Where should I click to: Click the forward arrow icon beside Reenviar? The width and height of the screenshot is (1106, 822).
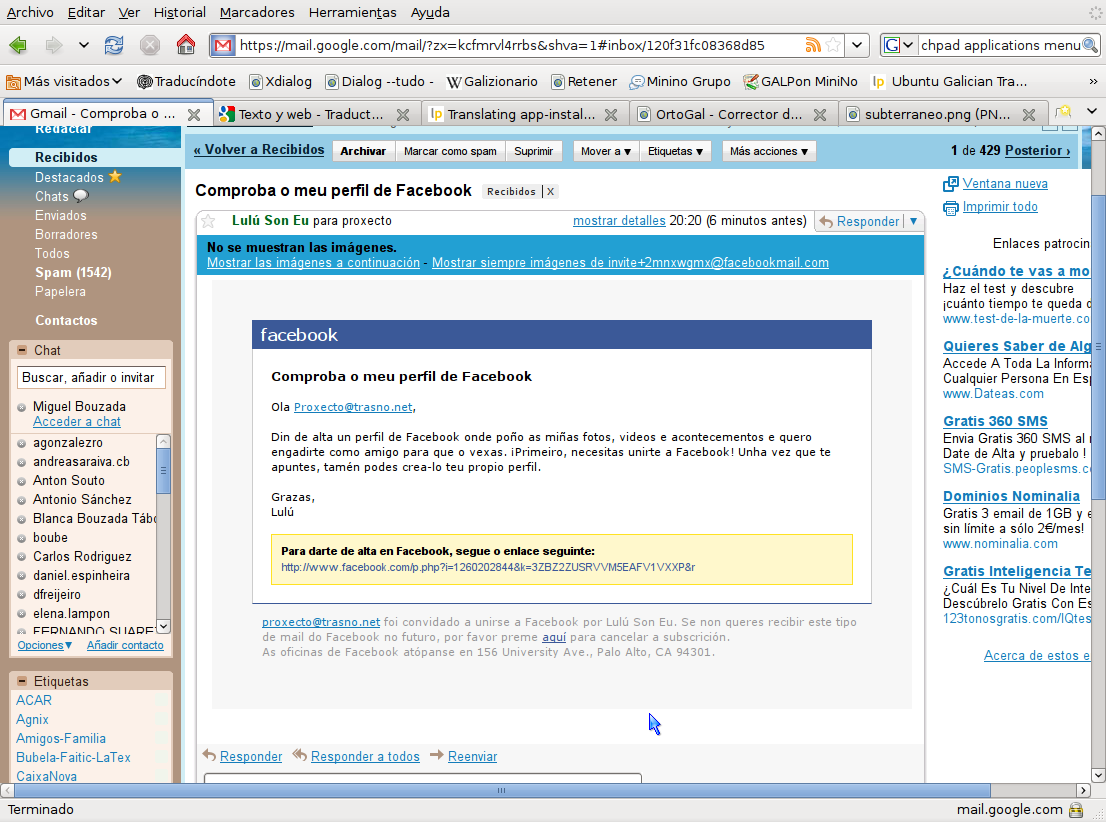tap(437, 755)
